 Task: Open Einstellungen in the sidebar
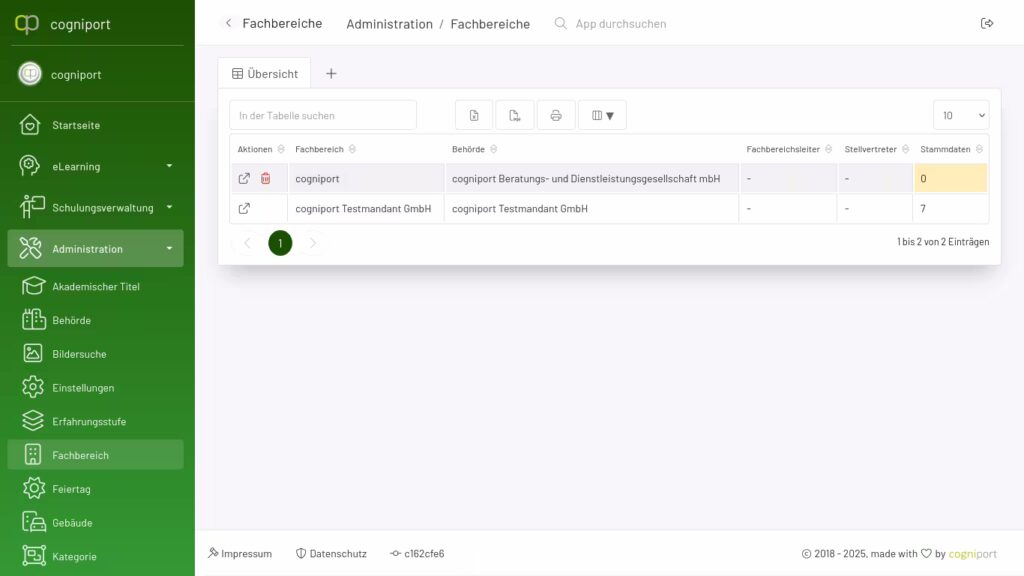(83, 388)
